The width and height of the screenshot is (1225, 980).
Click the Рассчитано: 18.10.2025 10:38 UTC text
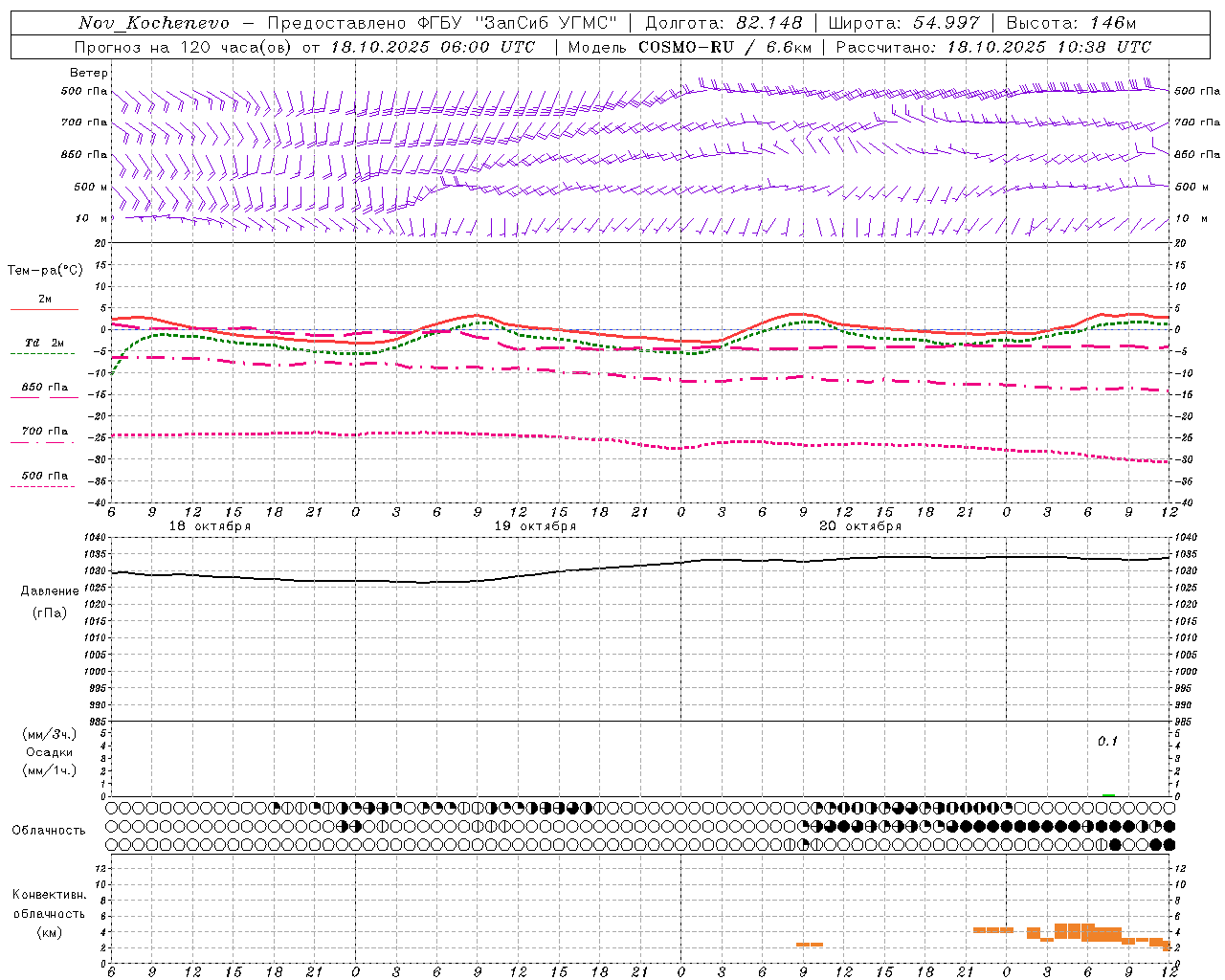pos(993,47)
